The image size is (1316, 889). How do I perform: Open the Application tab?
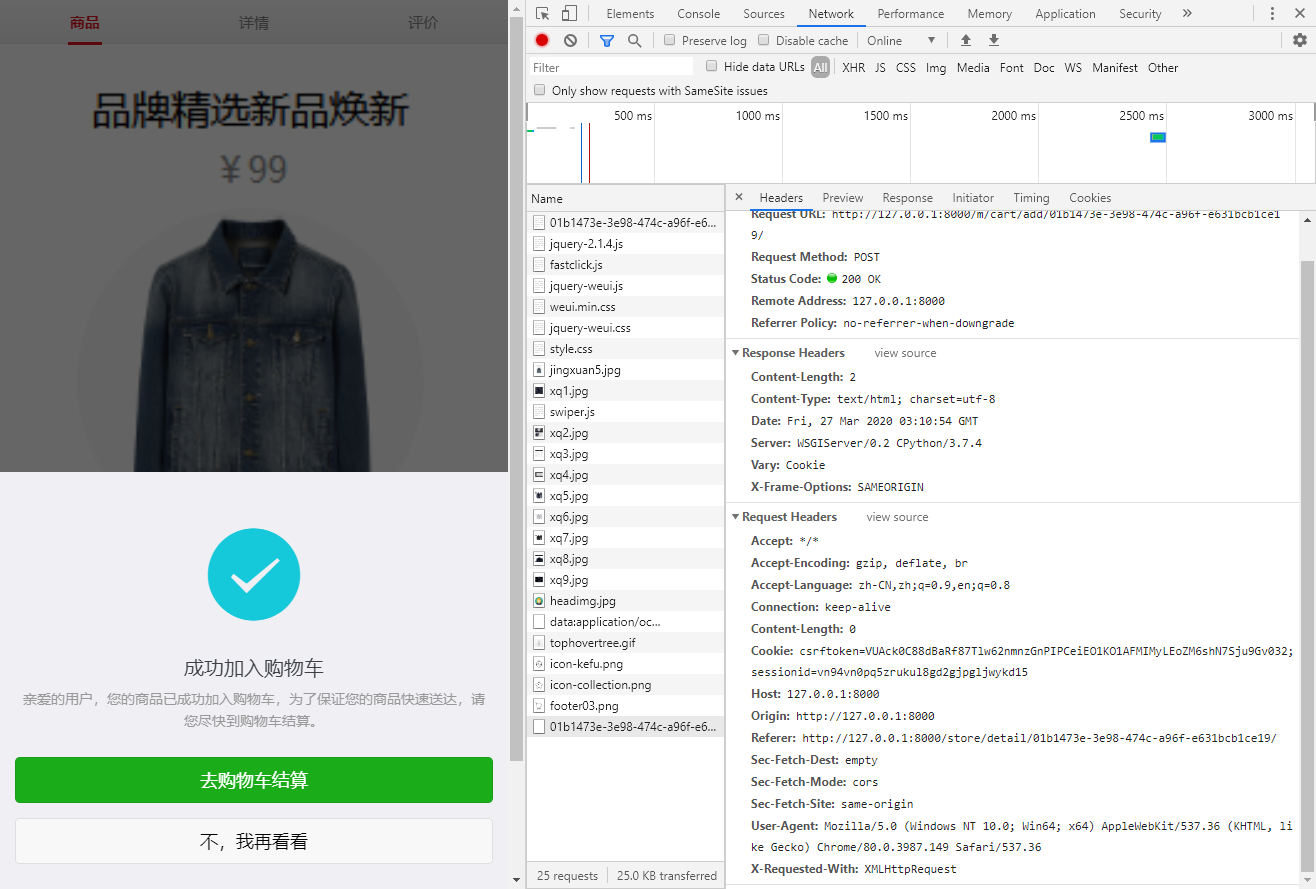point(1065,14)
